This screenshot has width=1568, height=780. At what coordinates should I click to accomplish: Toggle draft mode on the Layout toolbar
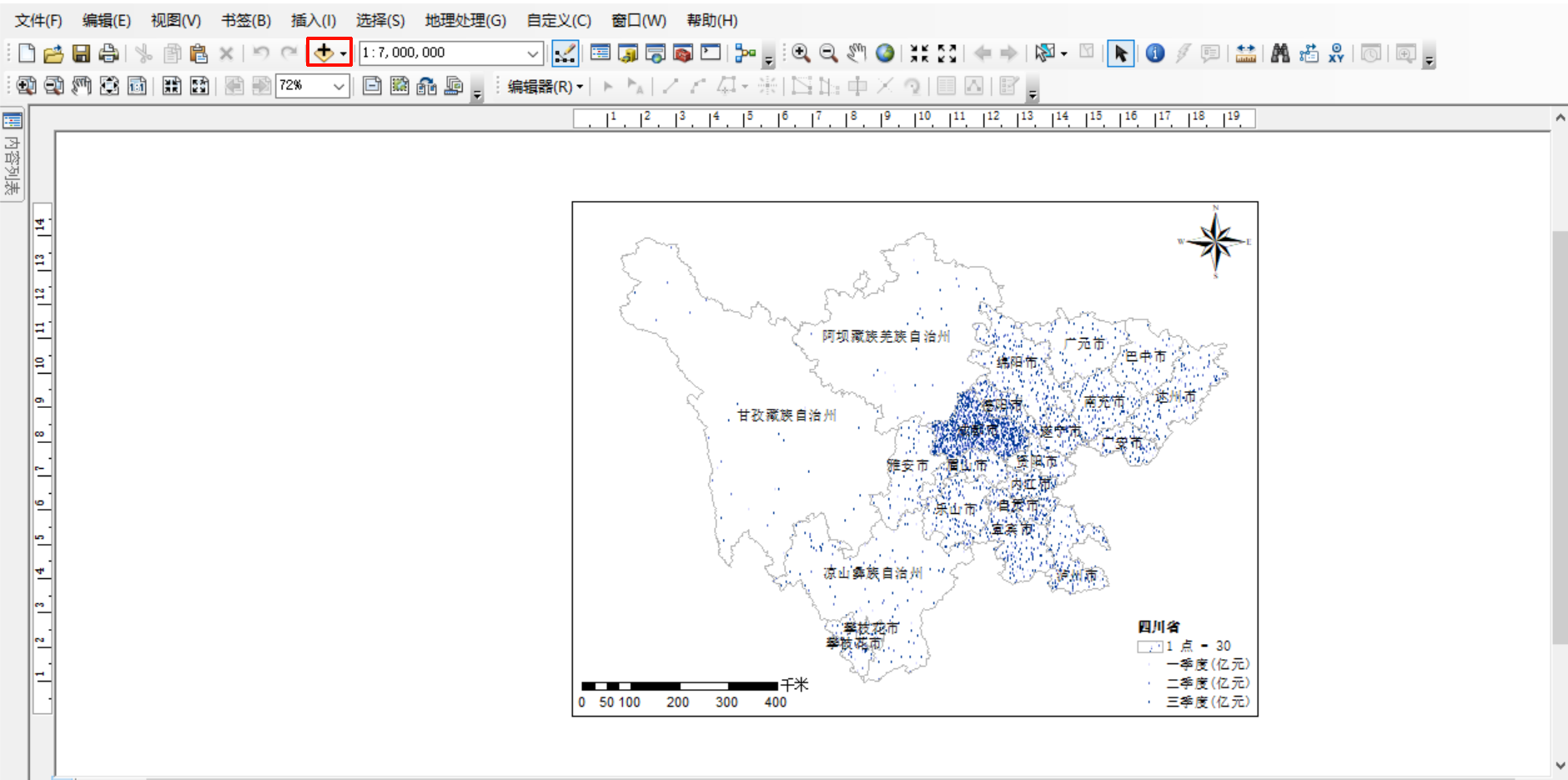[370, 86]
